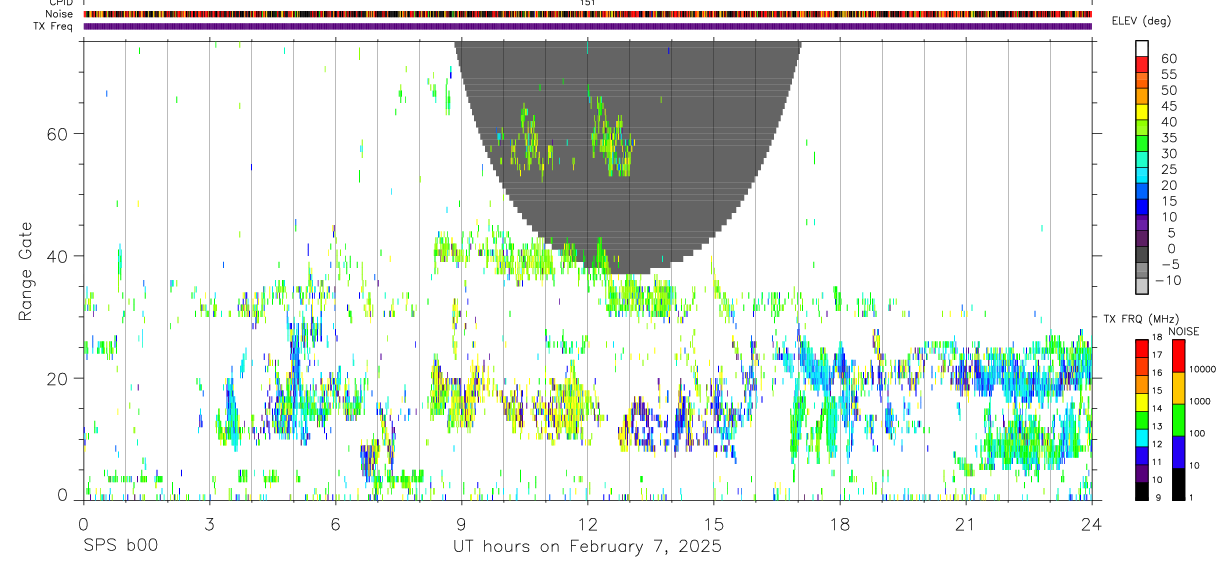Click the '45' label on ELEV colorbar

click(1169, 106)
